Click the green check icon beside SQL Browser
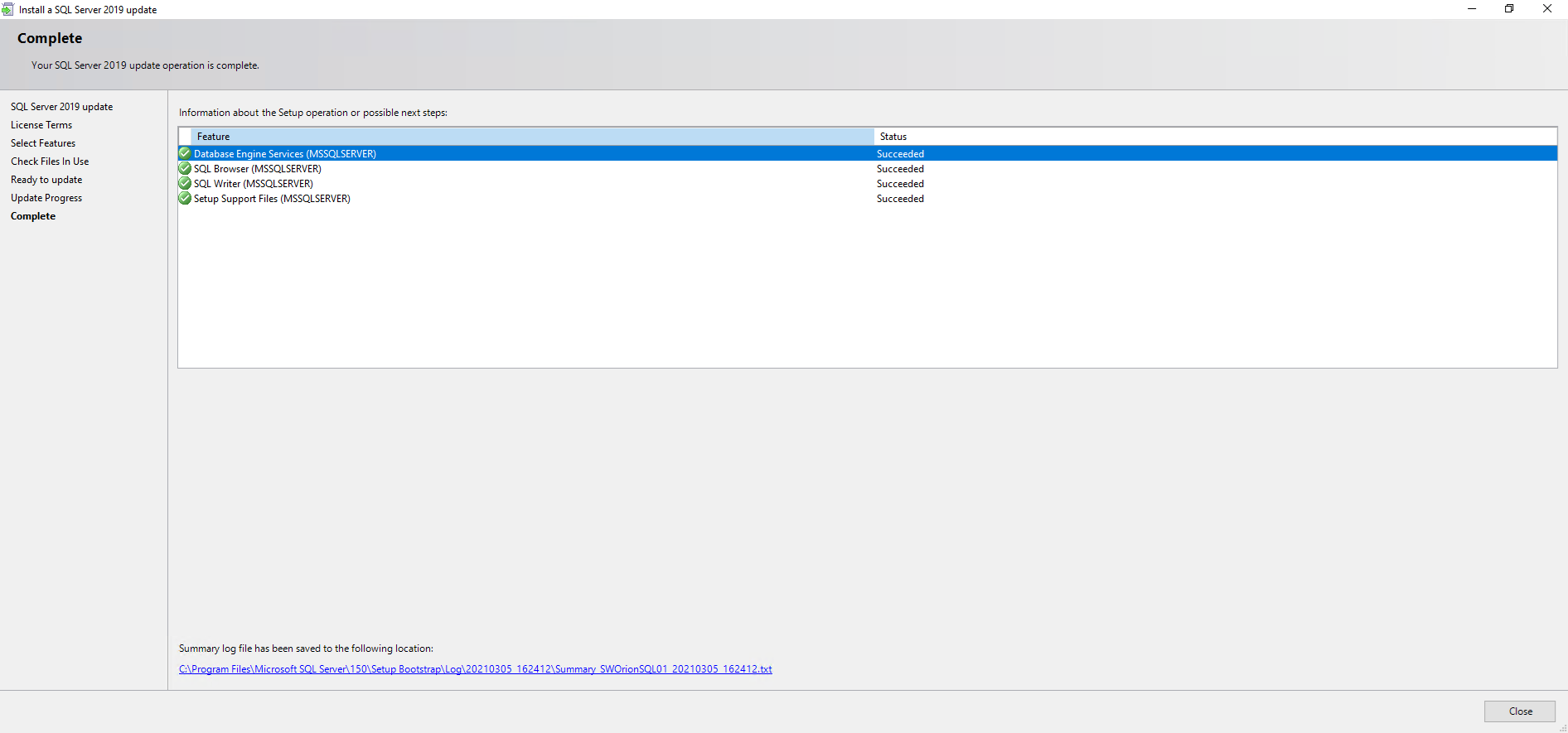Screen dimensions: 1568x733 [185, 168]
